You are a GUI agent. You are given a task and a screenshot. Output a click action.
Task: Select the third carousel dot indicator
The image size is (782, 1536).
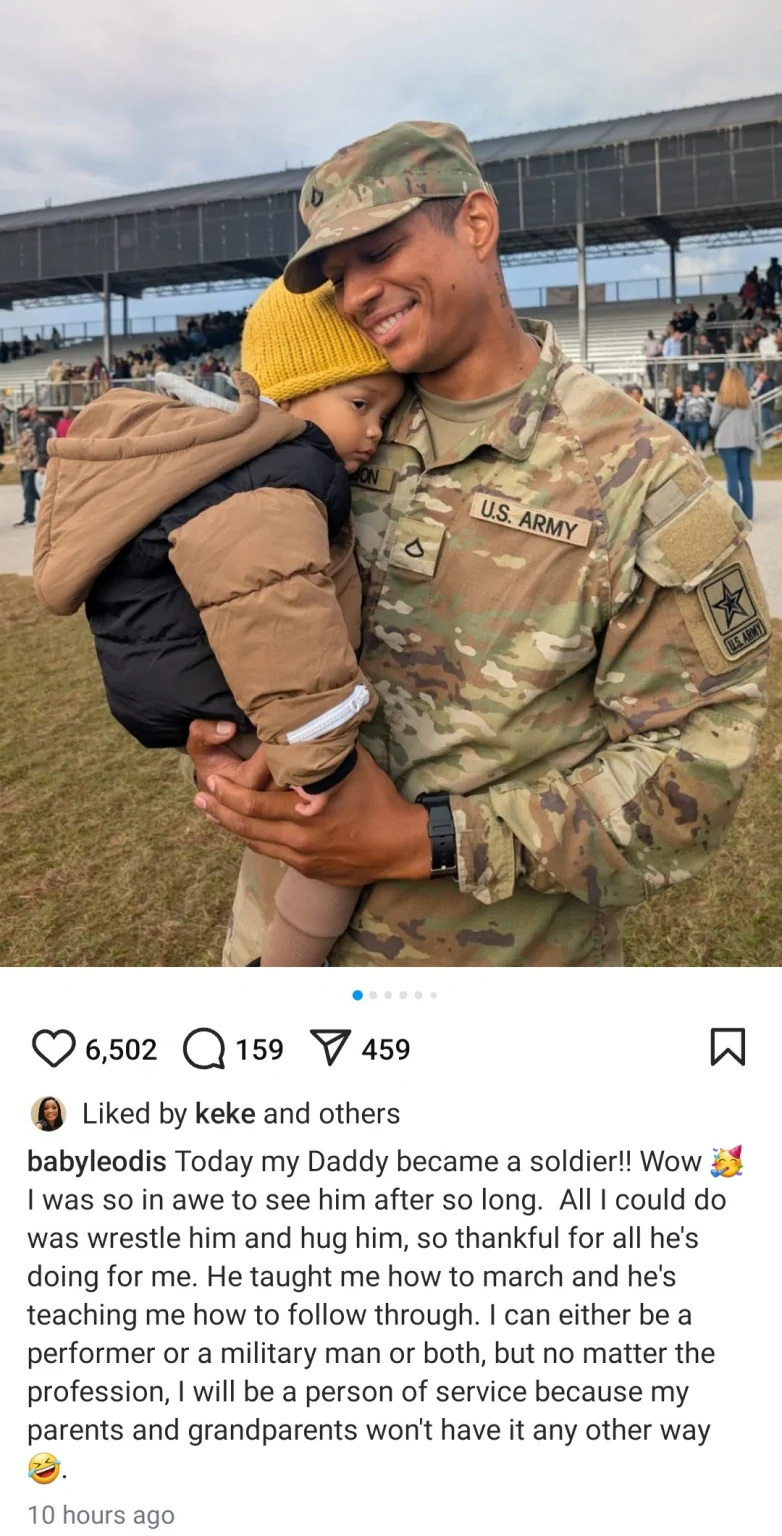(x=388, y=995)
